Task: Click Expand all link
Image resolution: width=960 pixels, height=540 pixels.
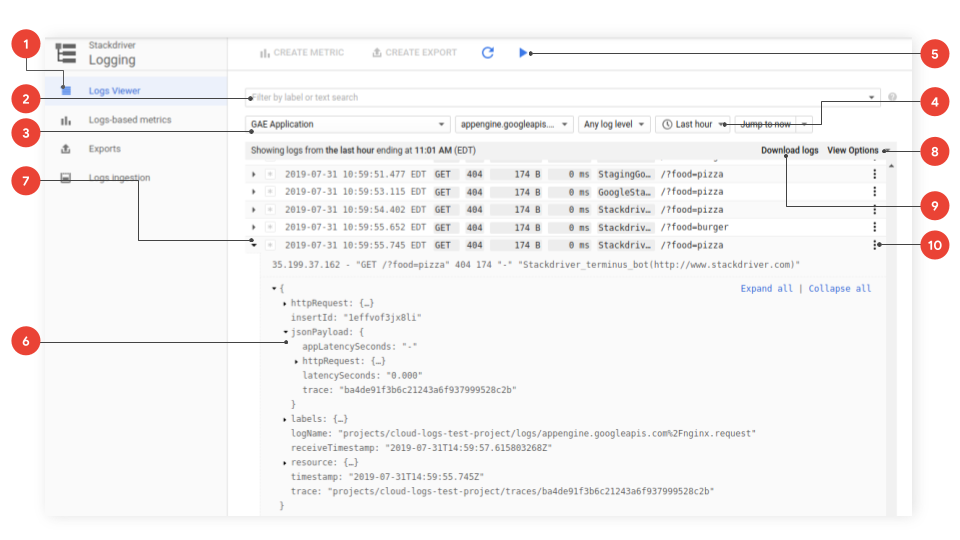Action: click(767, 288)
